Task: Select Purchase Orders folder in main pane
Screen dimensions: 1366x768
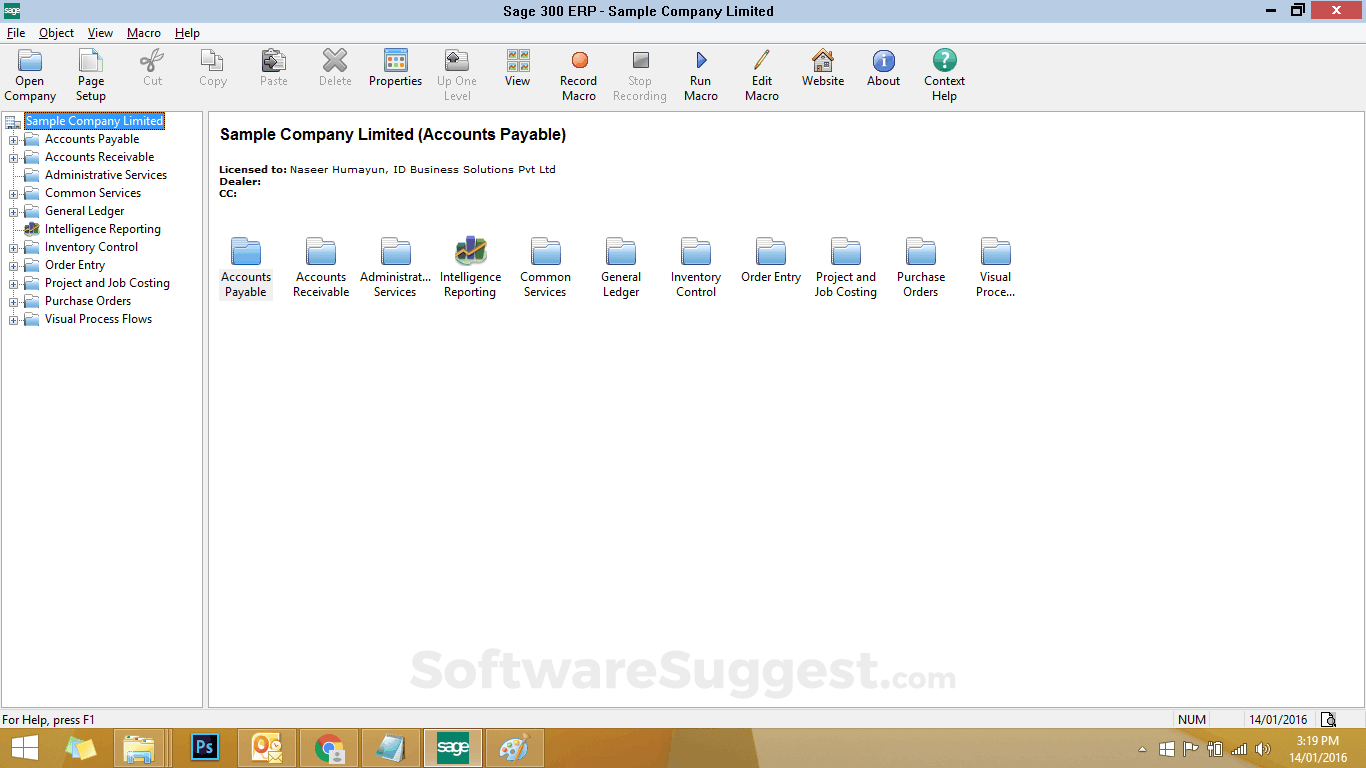Action: pyautogui.click(x=921, y=268)
